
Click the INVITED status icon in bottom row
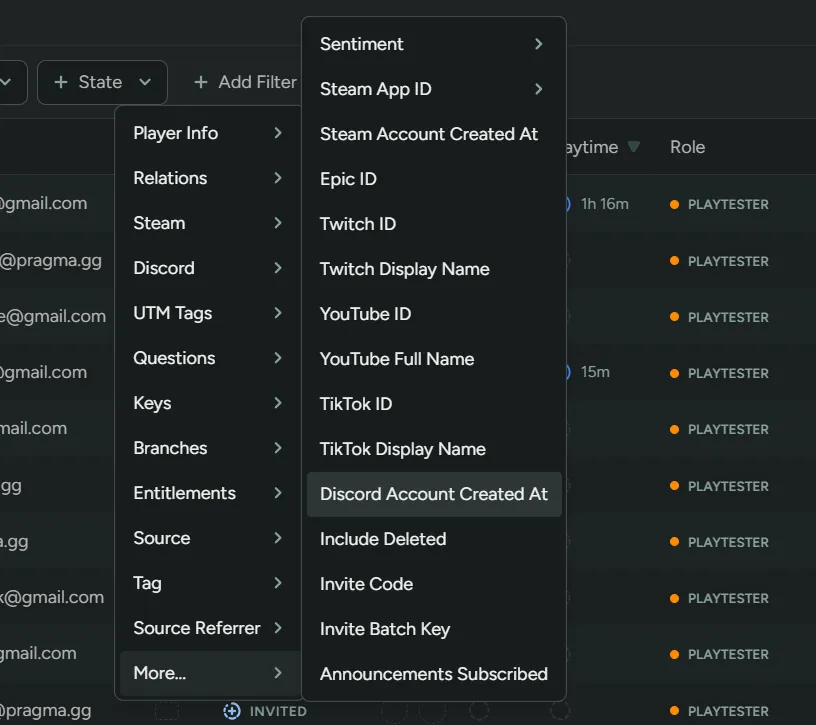coord(232,711)
